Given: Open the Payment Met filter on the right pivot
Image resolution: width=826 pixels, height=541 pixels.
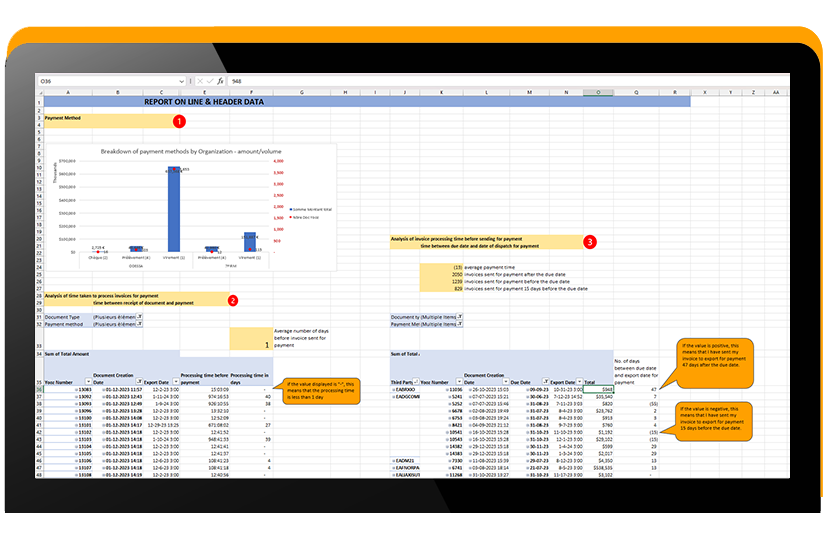Looking at the screenshot, I should tap(460, 324).
